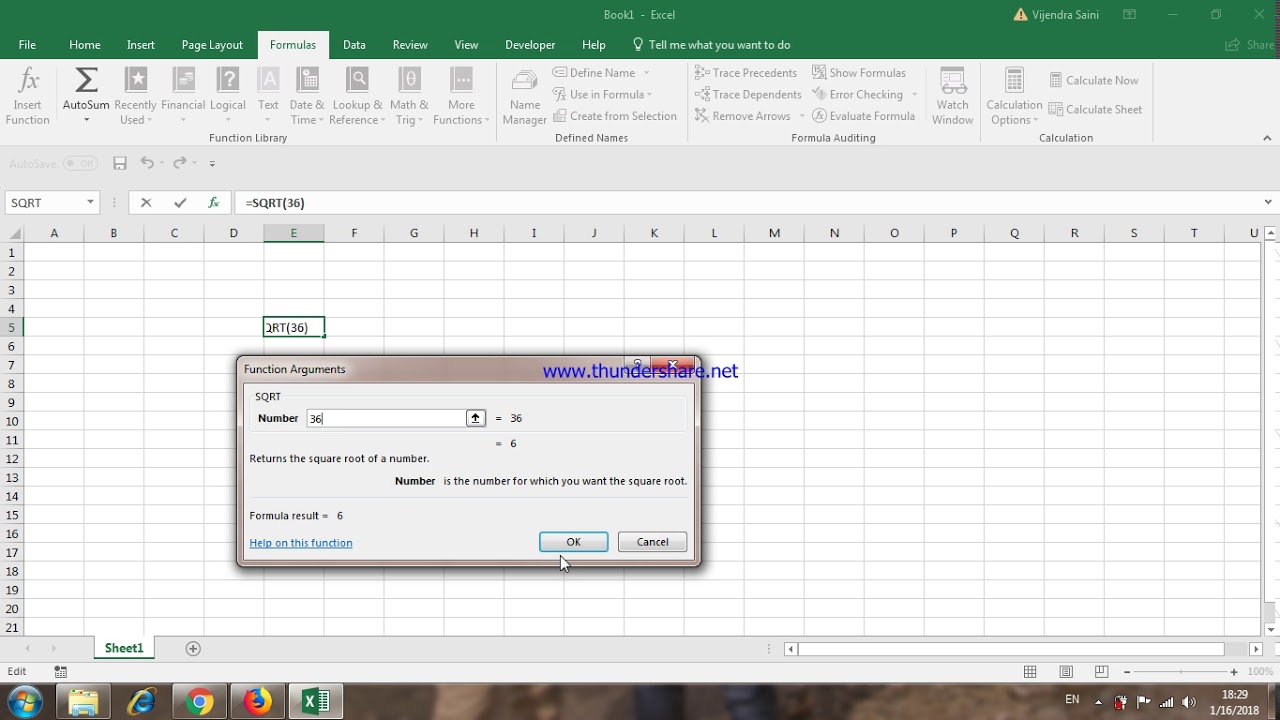Open Google Chrome from the taskbar
This screenshot has height=720, width=1280.
pyautogui.click(x=199, y=702)
